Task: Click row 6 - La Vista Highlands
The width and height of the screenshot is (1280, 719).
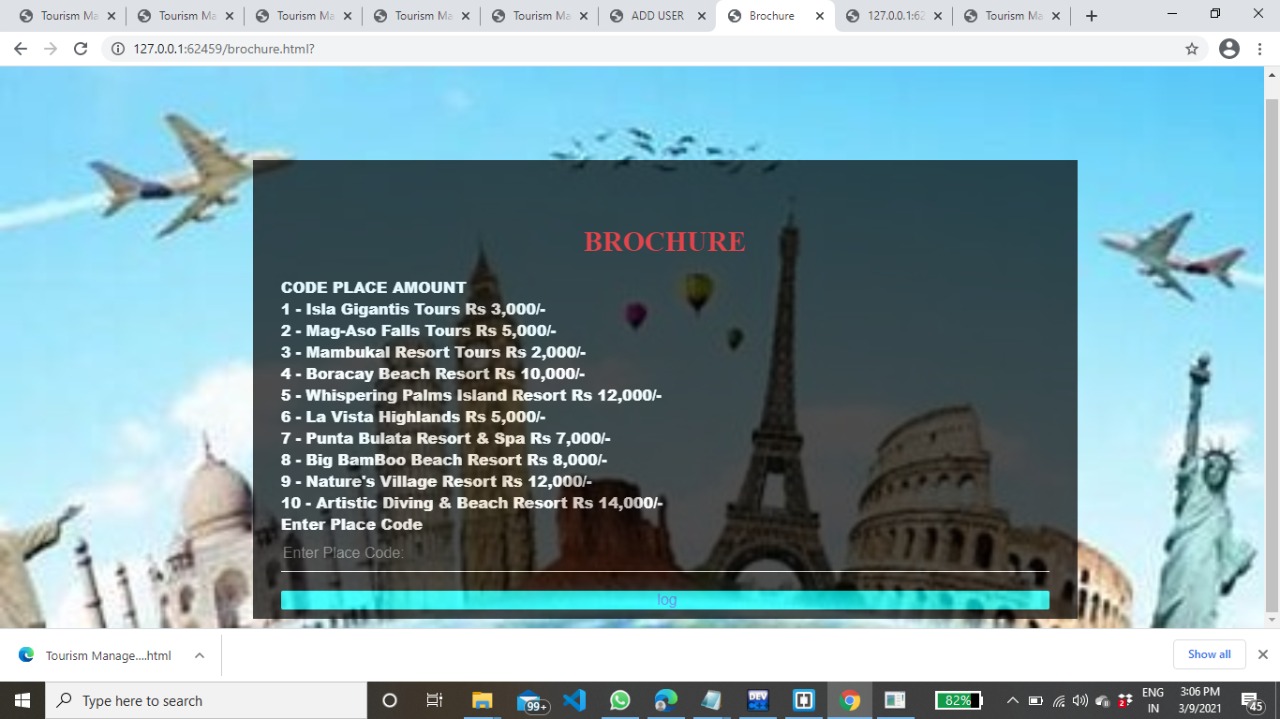Action: click(x=413, y=417)
